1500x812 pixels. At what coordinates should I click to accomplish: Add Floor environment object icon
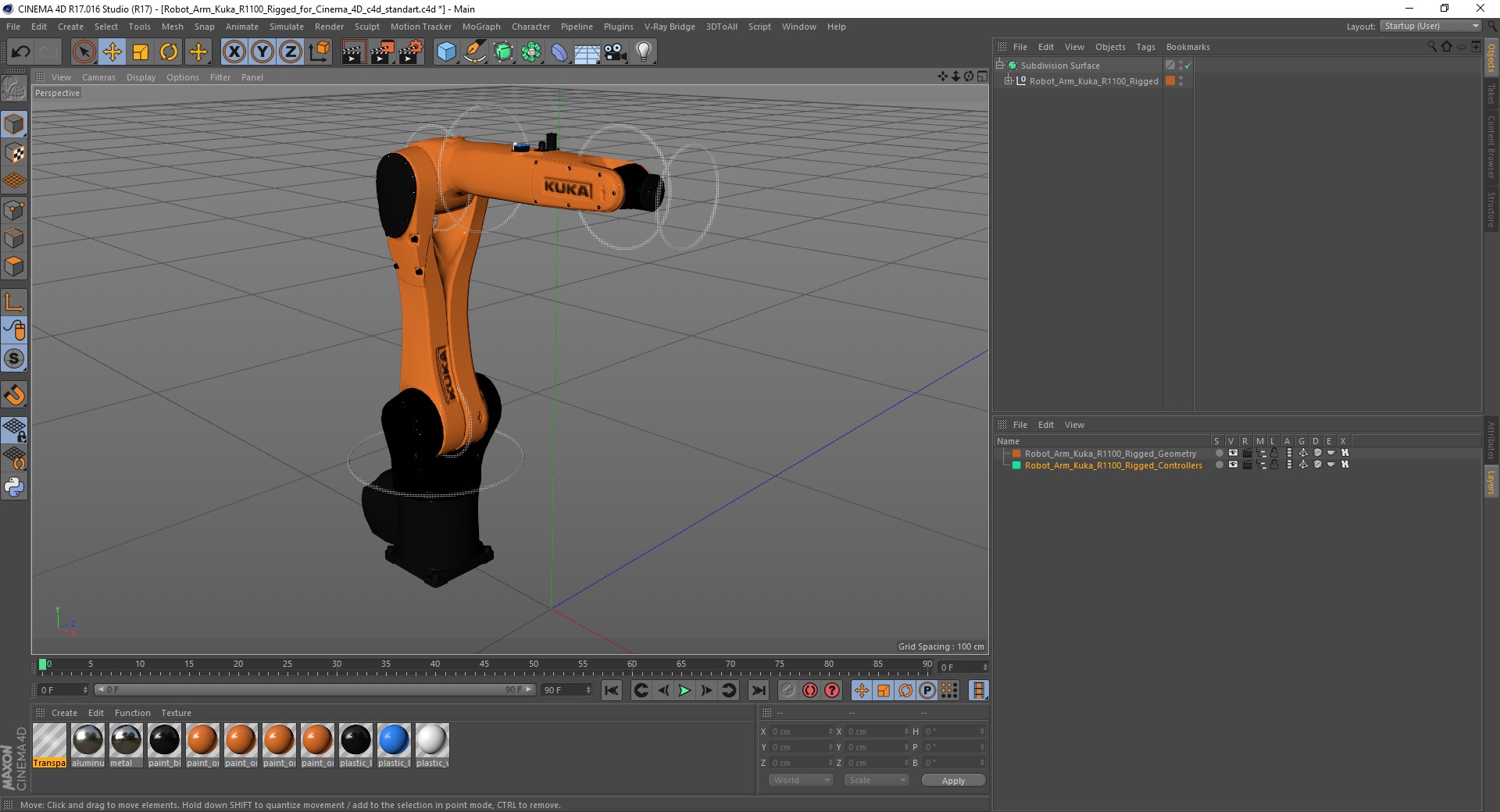587,52
